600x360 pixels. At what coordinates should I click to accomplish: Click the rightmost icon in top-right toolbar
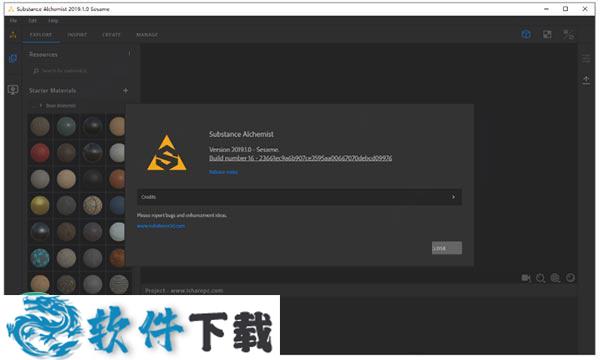pos(568,35)
